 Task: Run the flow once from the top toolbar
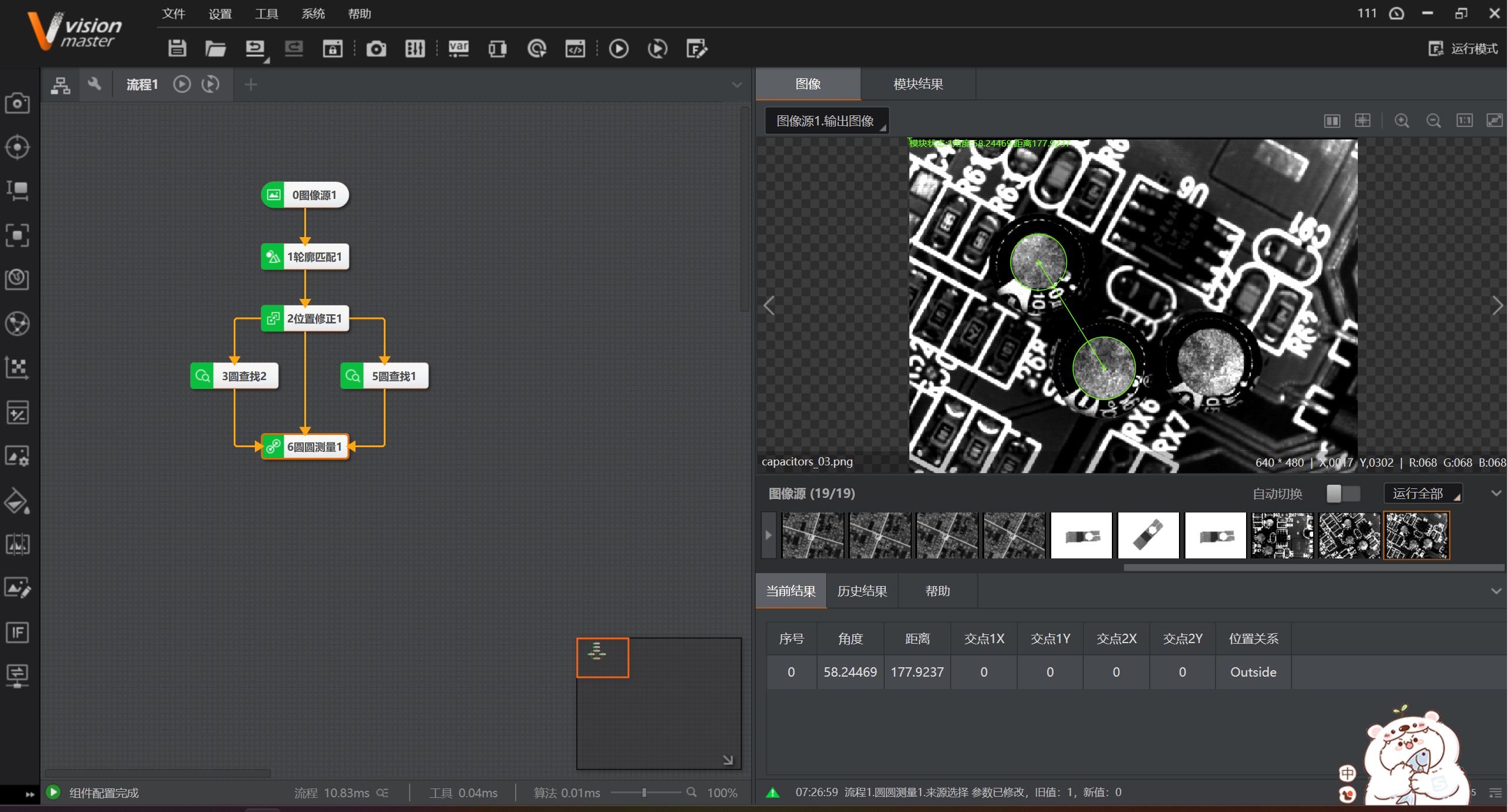[619, 48]
